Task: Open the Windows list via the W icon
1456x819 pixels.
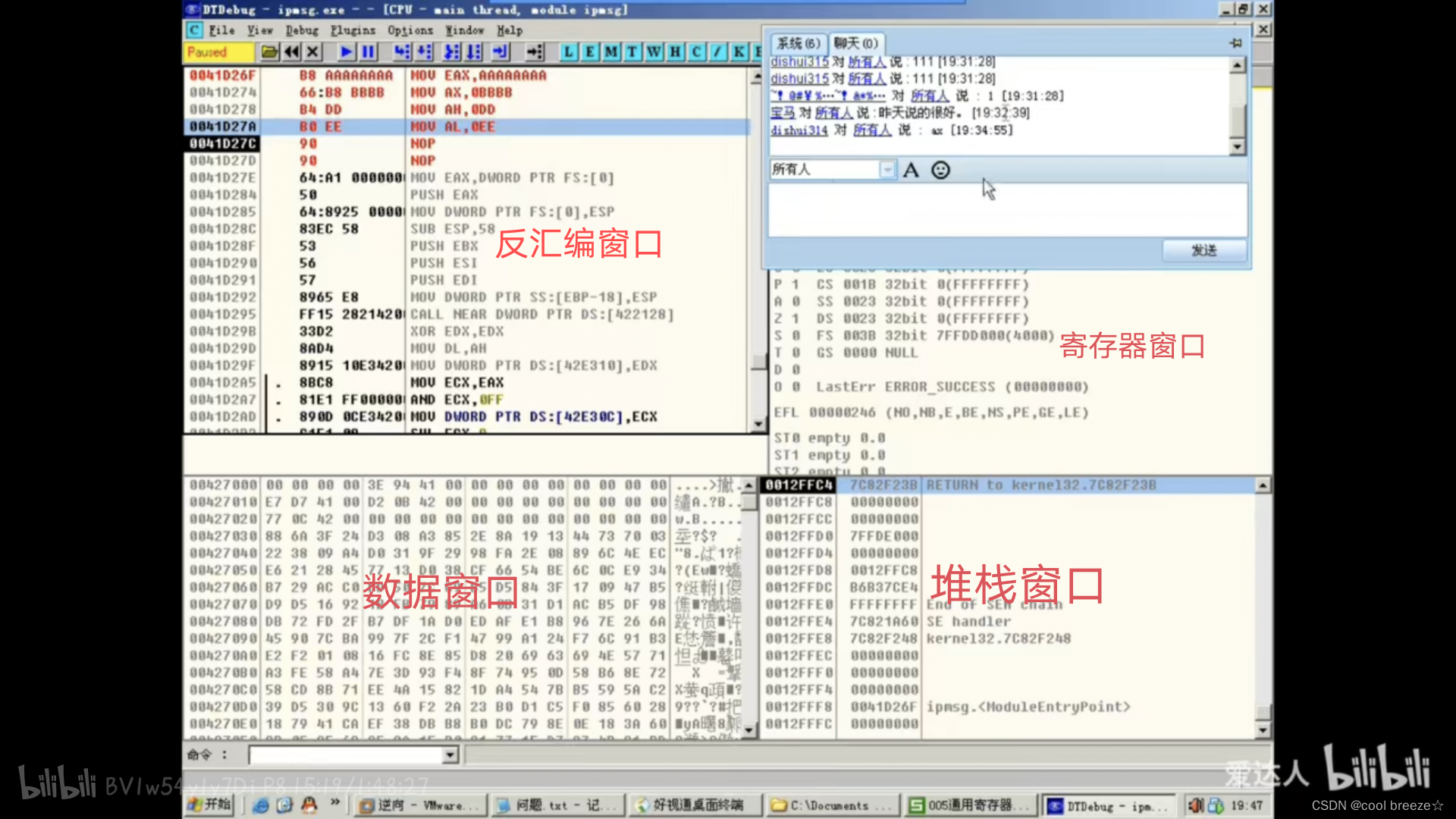Action: pos(654,52)
